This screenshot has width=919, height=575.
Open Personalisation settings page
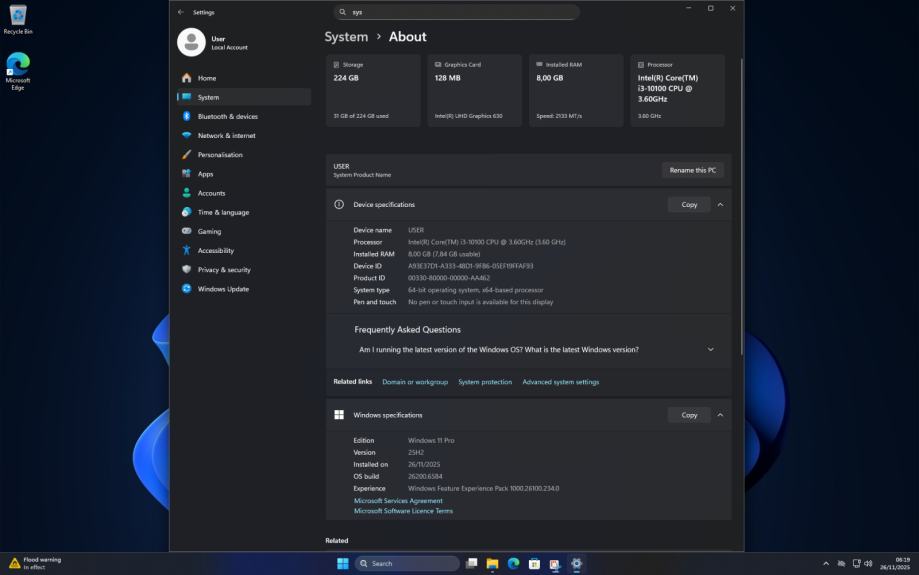click(219, 155)
